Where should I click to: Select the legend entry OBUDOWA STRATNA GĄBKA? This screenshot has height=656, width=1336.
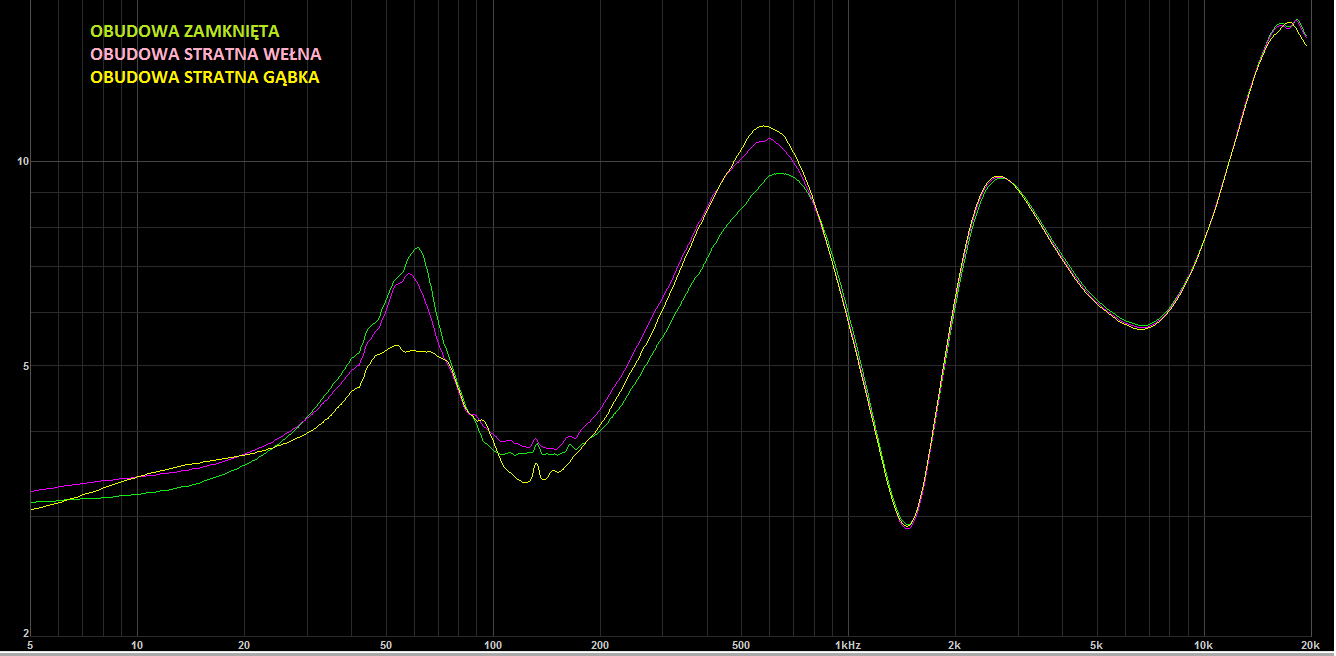tap(204, 76)
